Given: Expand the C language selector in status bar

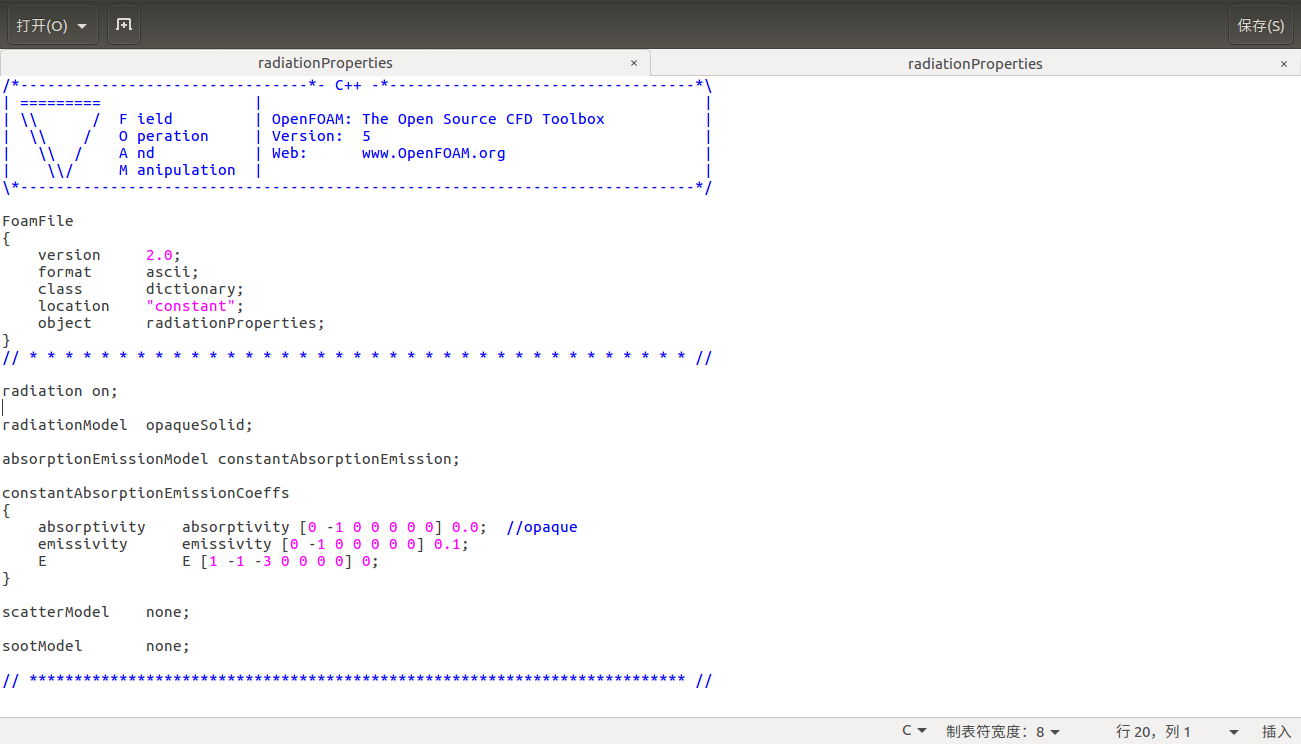Looking at the screenshot, I should [x=914, y=731].
